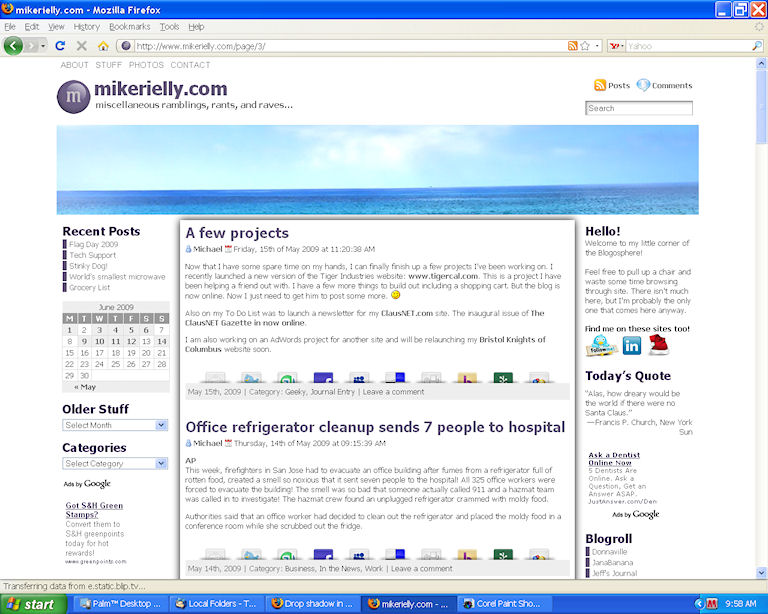
Task: Click the purple share icon under refrigerator post
Action: [323, 554]
